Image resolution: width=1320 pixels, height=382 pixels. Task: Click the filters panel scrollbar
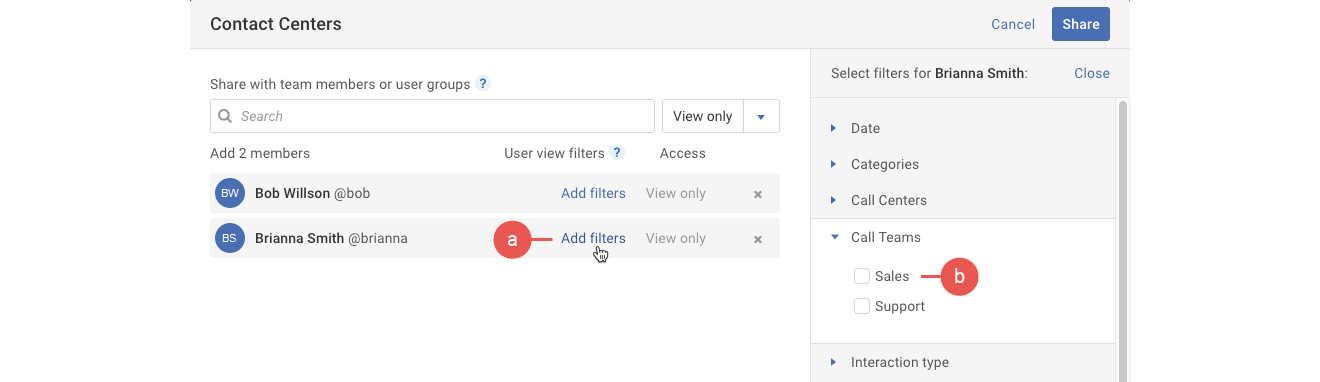(x=1123, y=240)
